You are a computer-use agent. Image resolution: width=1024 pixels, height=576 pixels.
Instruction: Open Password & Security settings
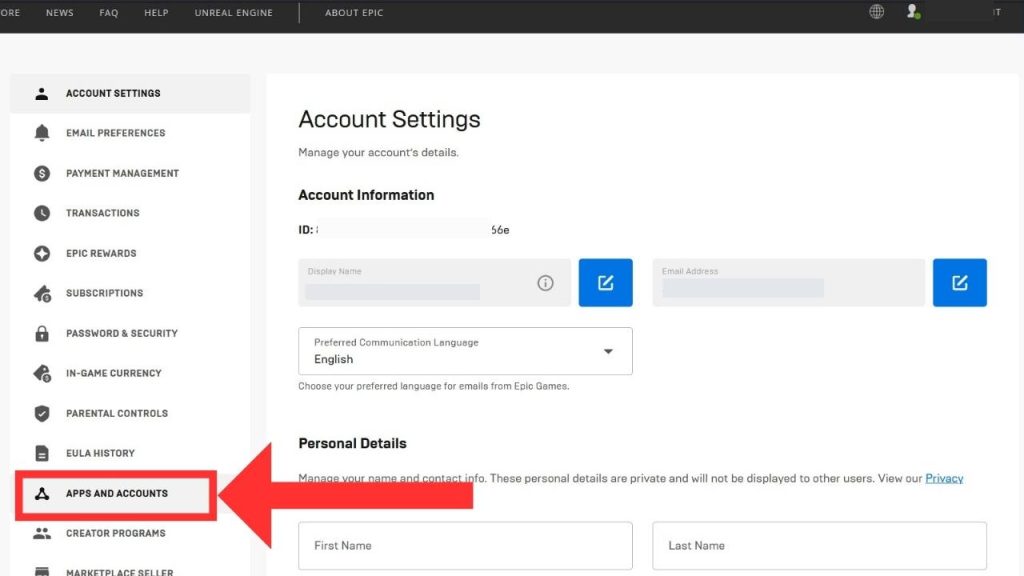[x=130, y=333]
